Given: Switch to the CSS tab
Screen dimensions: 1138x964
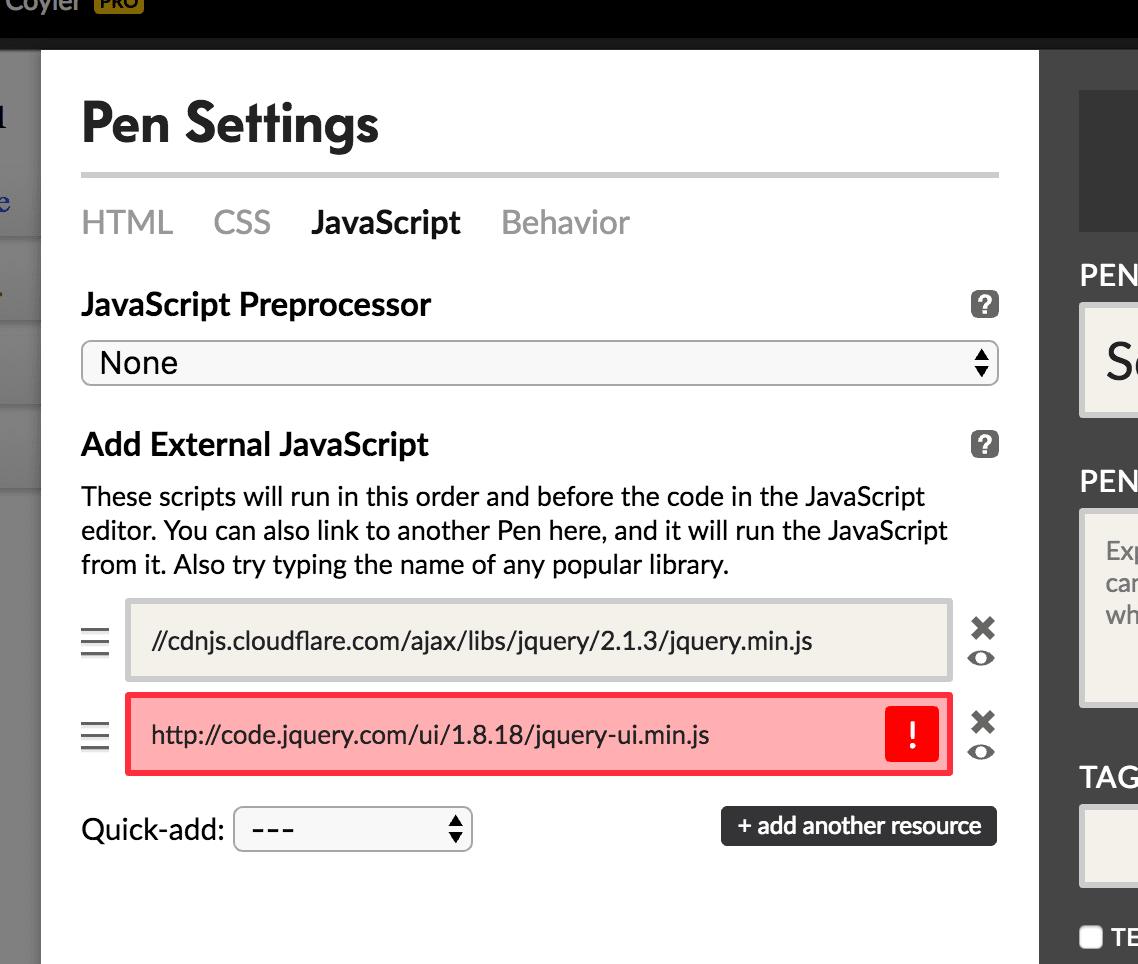Looking at the screenshot, I should [x=241, y=222].
